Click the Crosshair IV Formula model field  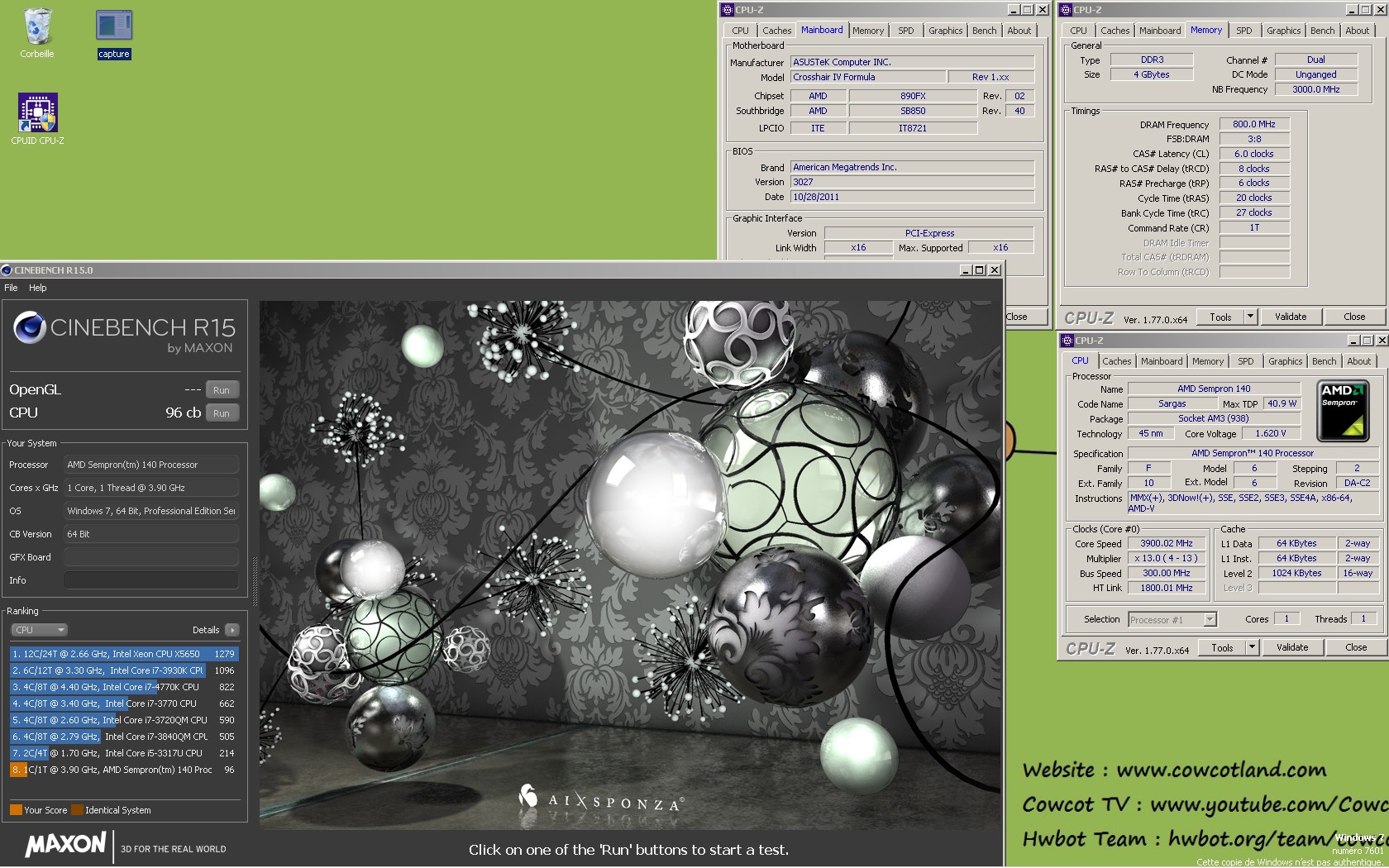point(867,77)
